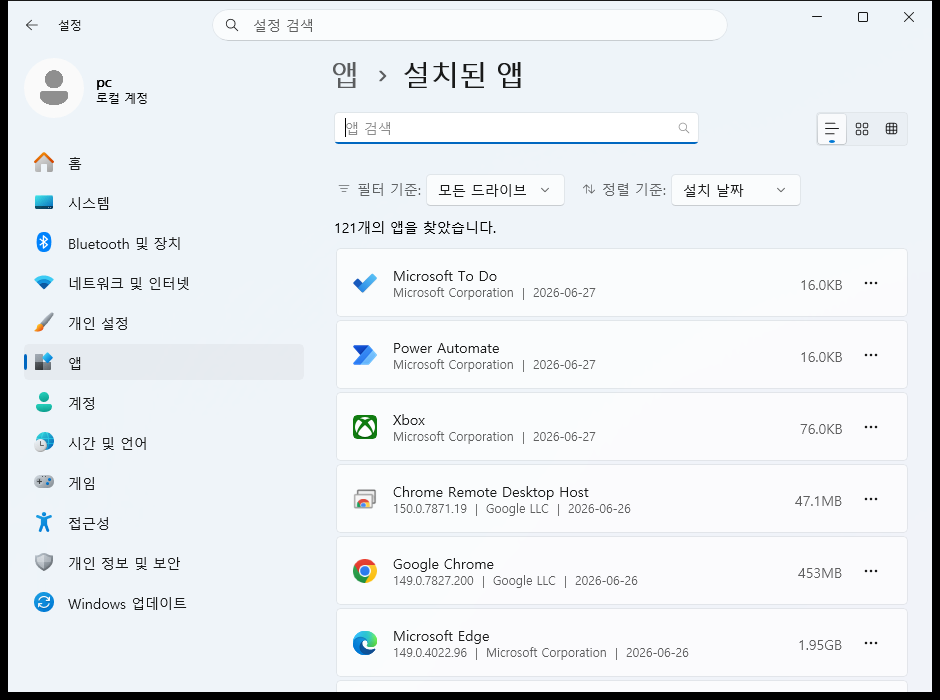Click the accessibility figure icon

pos(44,522)
